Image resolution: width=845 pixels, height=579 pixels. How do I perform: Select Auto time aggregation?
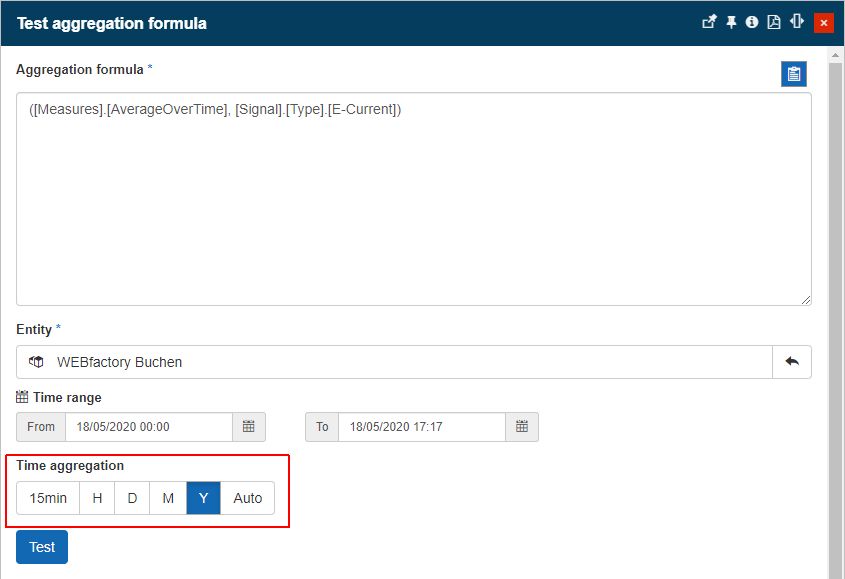[247, 498]
